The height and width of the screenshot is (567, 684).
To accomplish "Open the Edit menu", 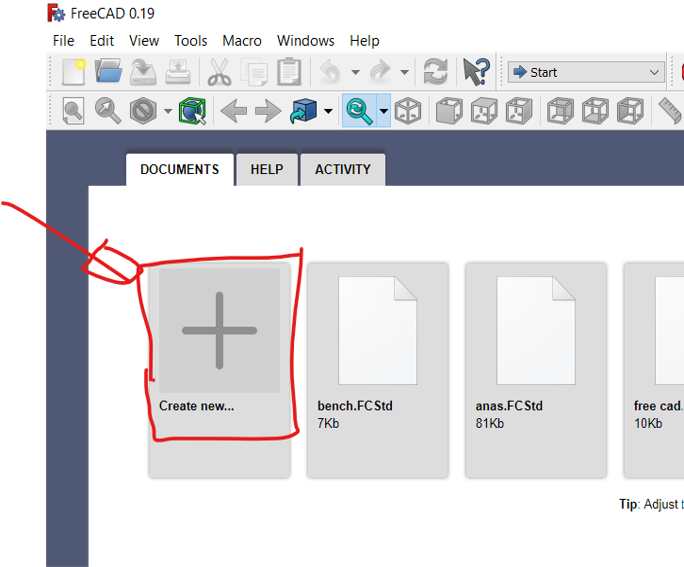I will [x=102, y=41].
